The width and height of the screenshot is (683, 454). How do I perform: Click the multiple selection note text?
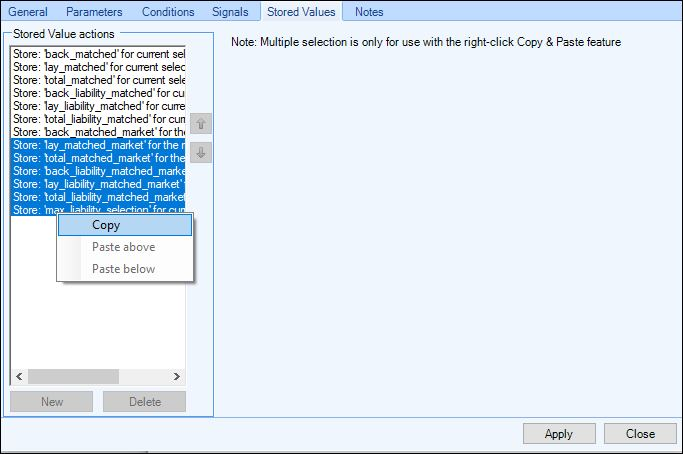426,42
